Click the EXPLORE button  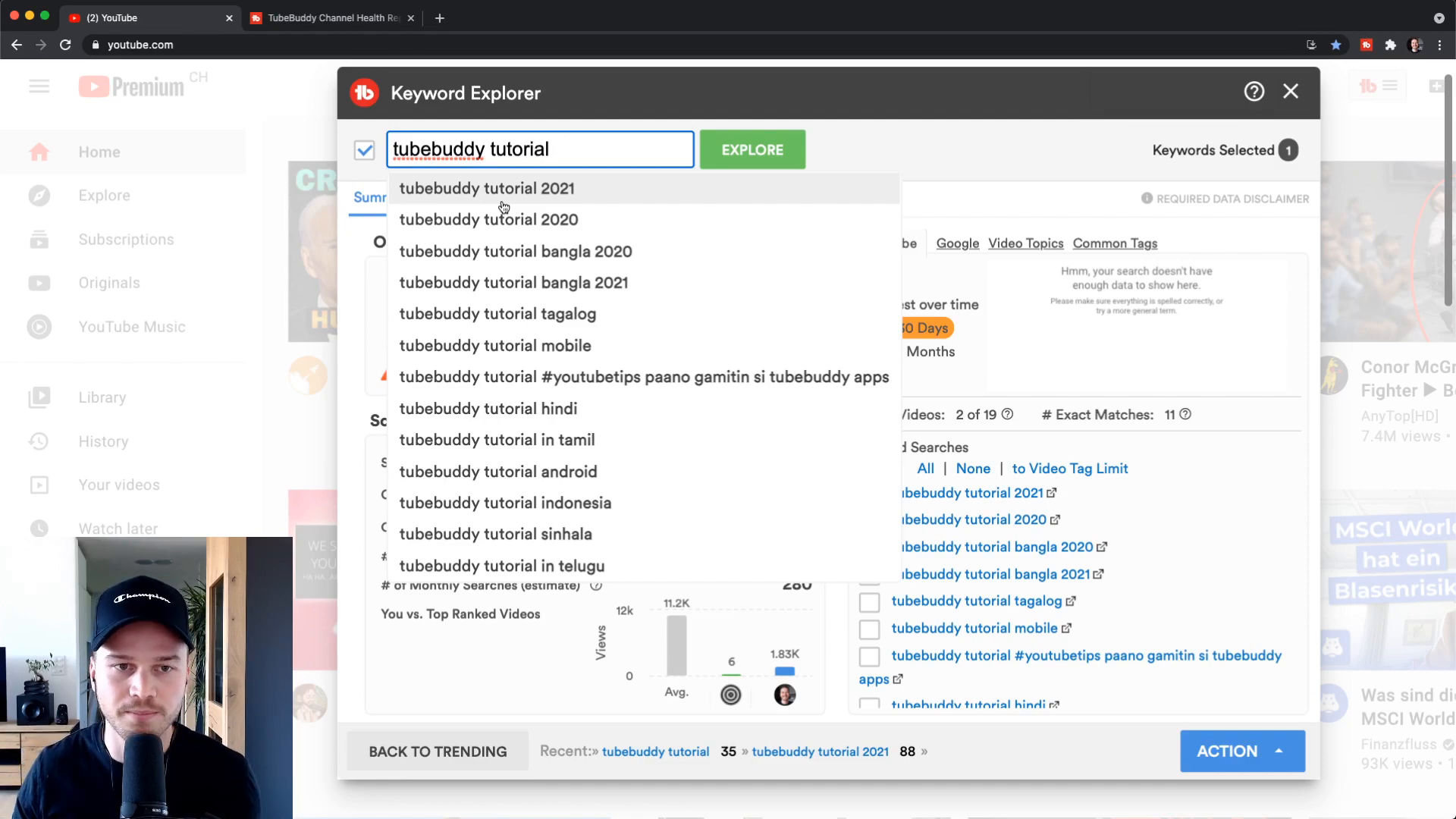pos(753,149)
